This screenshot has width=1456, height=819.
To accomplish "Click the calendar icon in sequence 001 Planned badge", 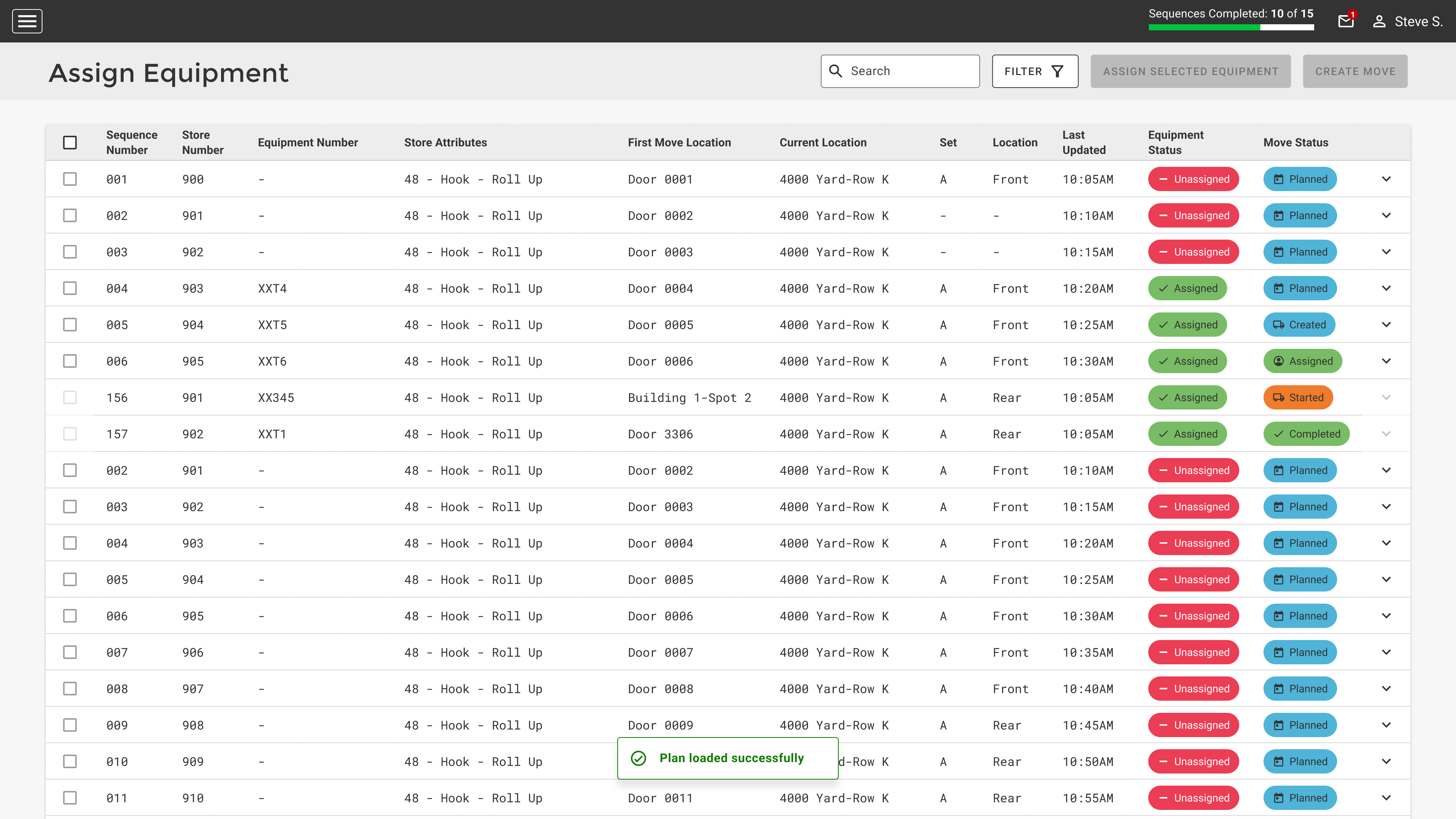I will pyautogui.click(x=1279, y=179).
